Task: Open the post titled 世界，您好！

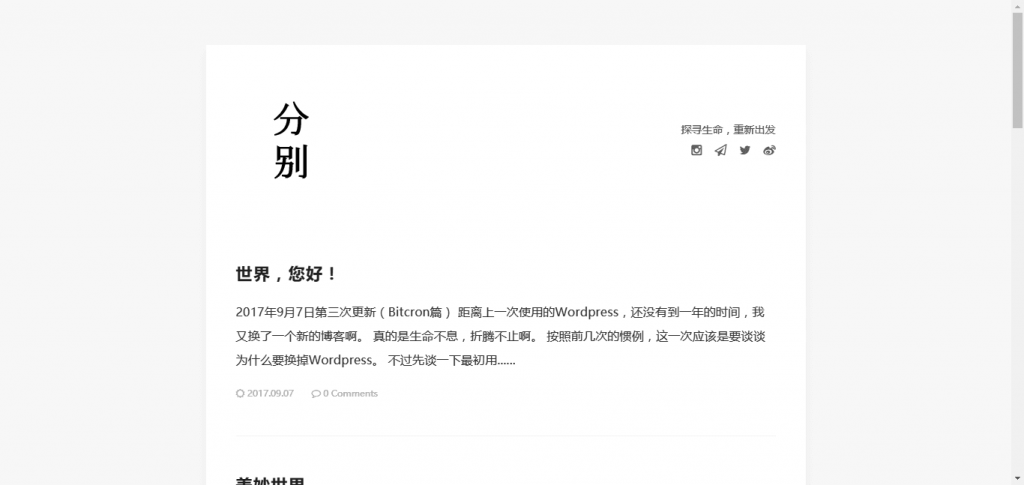Action: 286,274
